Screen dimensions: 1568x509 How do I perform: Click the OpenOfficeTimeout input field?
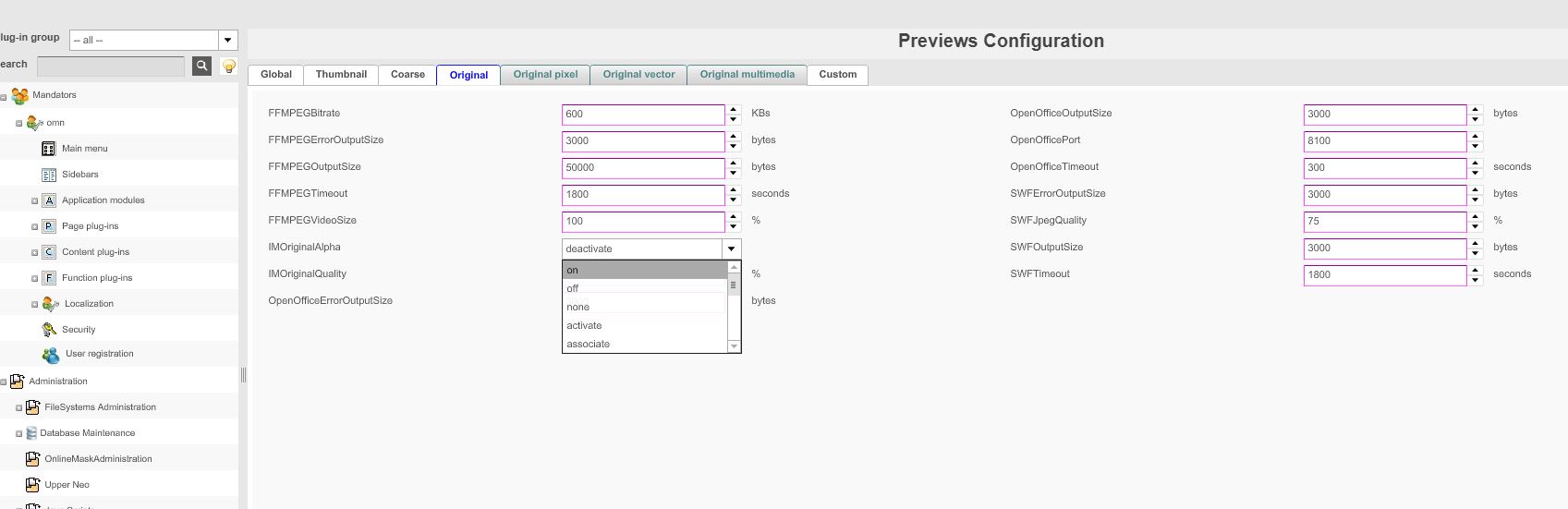click(1385, 167)
